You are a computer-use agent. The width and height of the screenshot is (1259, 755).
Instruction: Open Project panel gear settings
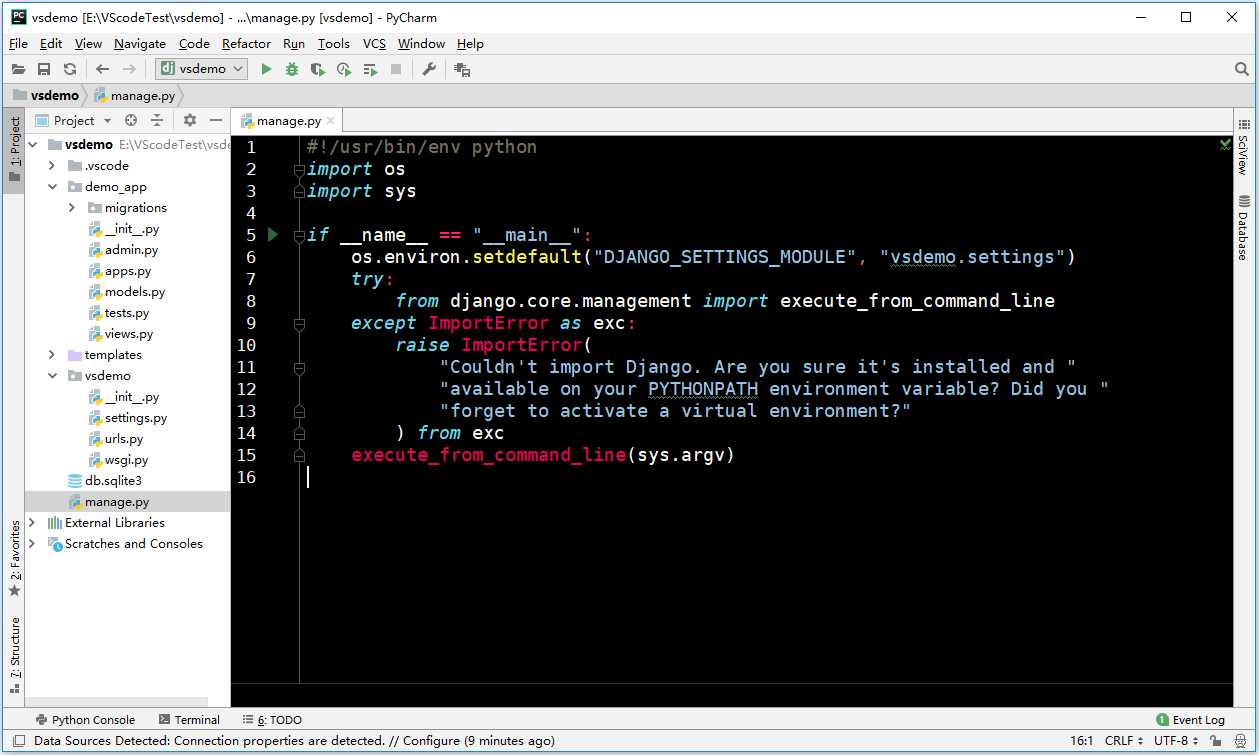(x=190, y=120)
